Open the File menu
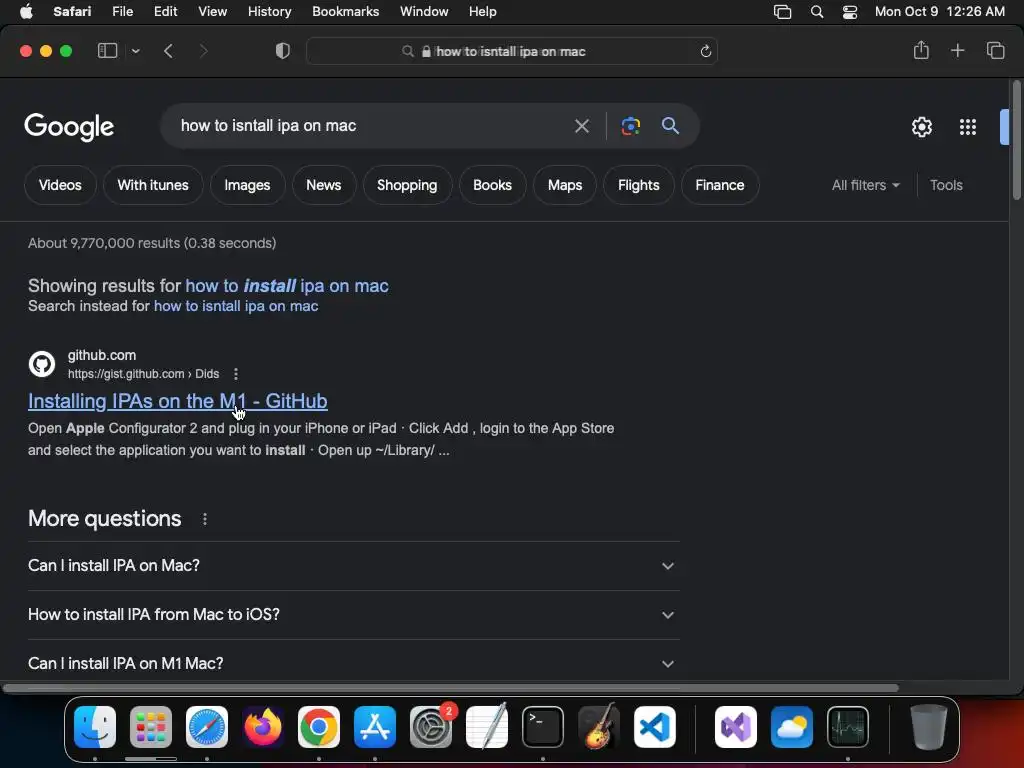The height and width of the screenshot is (768, 1024). [x=122, y=12]
